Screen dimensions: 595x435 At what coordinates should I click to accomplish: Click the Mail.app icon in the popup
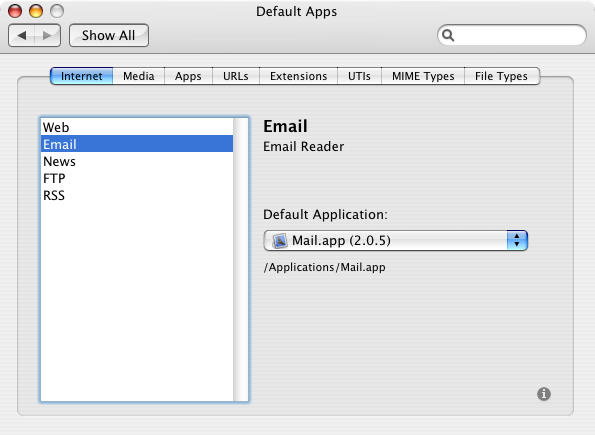tap(280, 241)
